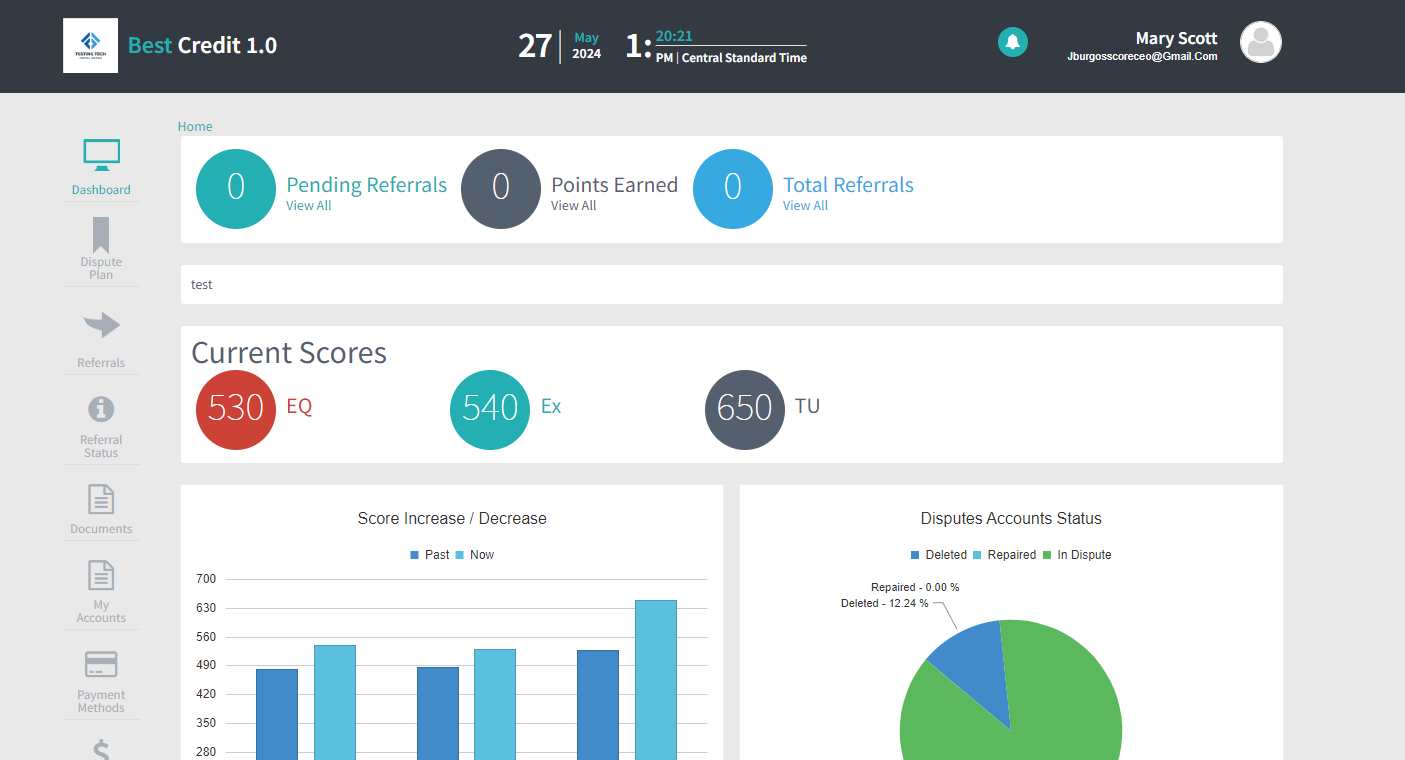This screenshot has height=760, width=1405.
Task: Click the Testing Tech company logo
Action: [90, 45]
